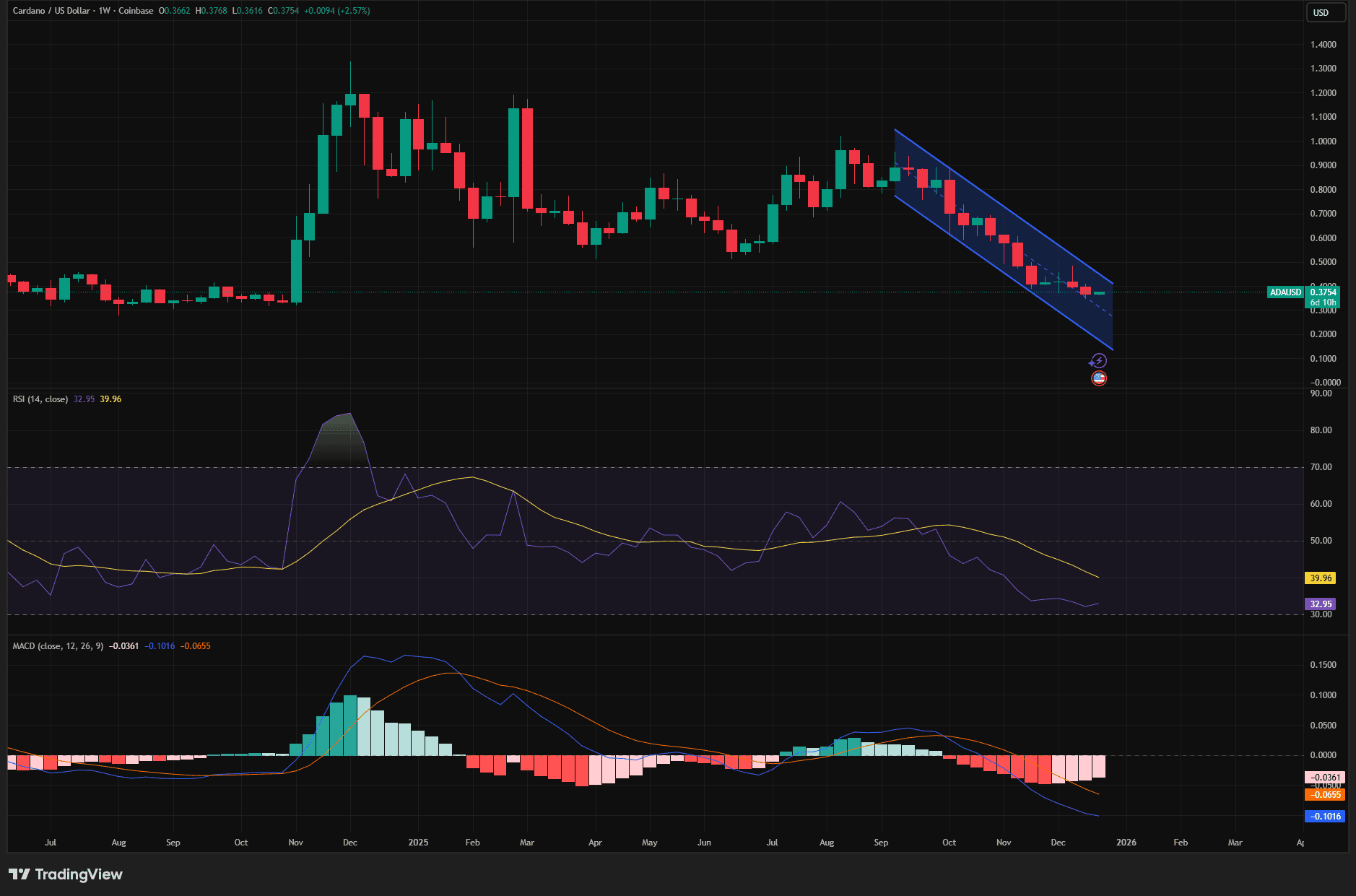Click the yellow 39.96 RSI value label
1356x896 pixels.
click(x=1321, y=578)
